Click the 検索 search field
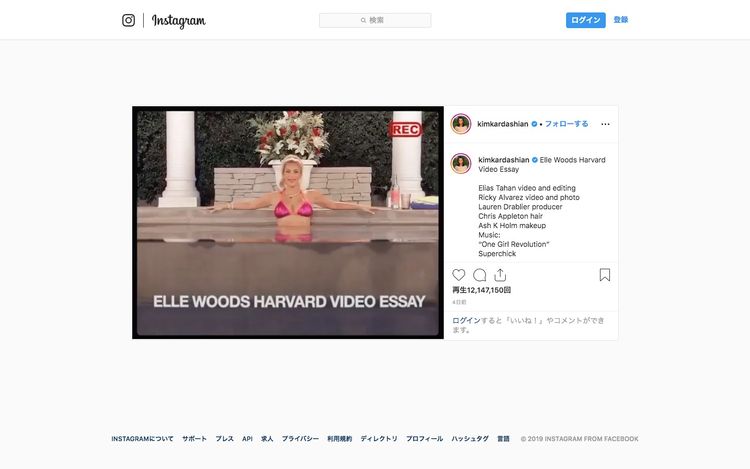The height and width of the screenshot is (469, 750). [x=375, y=20]
